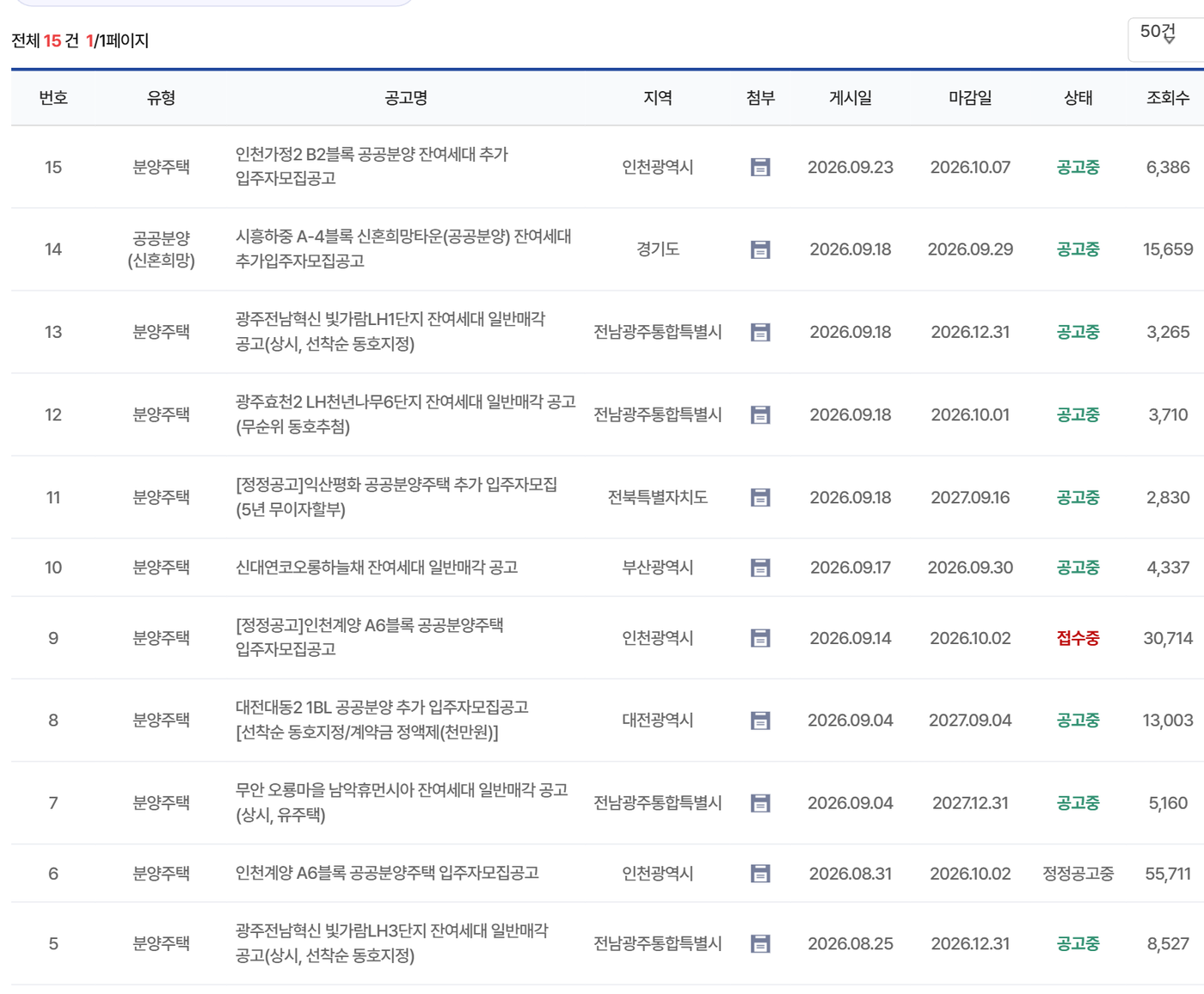
Task: Open the 시흥하중 A-4블록 신혼희망타운 notice
Action: pyautogui.click(x=403, y=248)
